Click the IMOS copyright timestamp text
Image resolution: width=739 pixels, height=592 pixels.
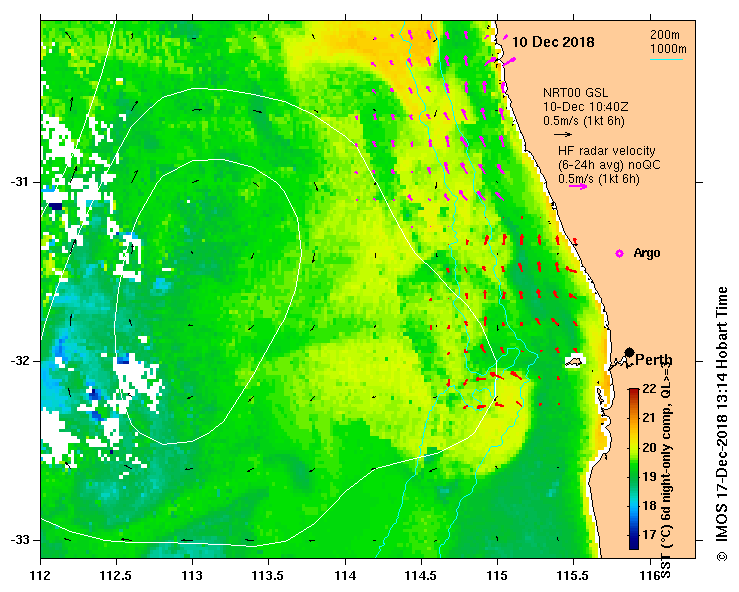pyautogui.click(x=722, y=424)
